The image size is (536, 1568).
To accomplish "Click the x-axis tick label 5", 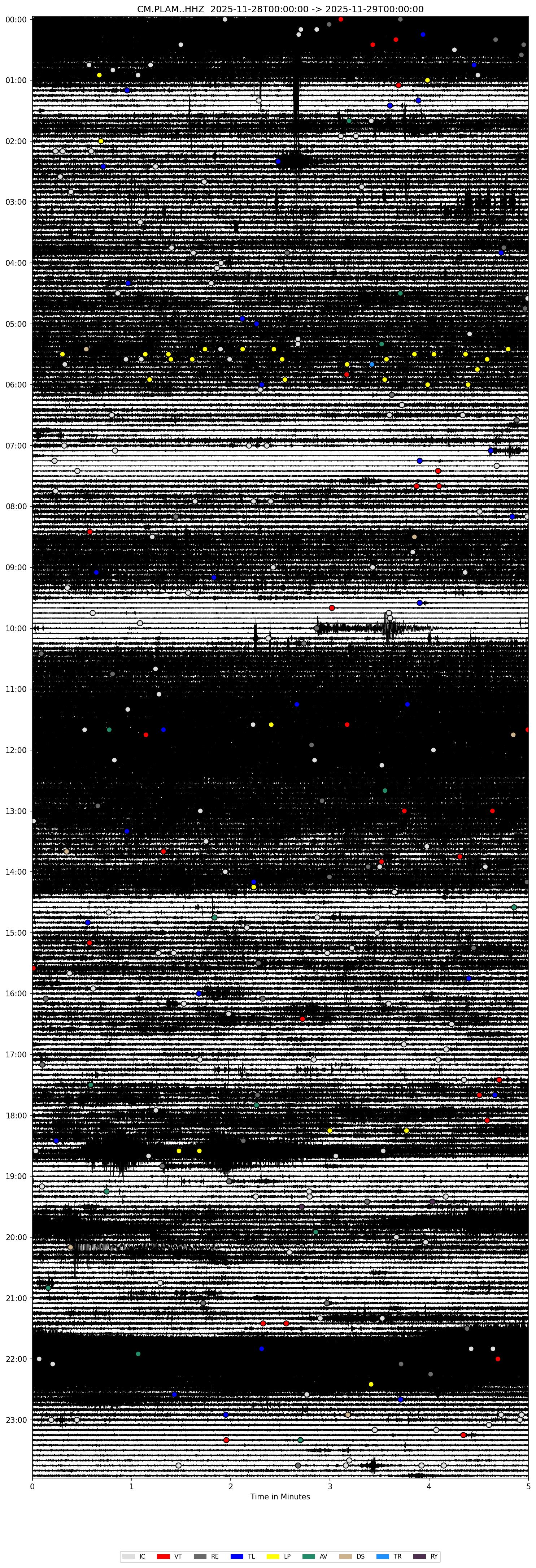I will pos(528,1486).
